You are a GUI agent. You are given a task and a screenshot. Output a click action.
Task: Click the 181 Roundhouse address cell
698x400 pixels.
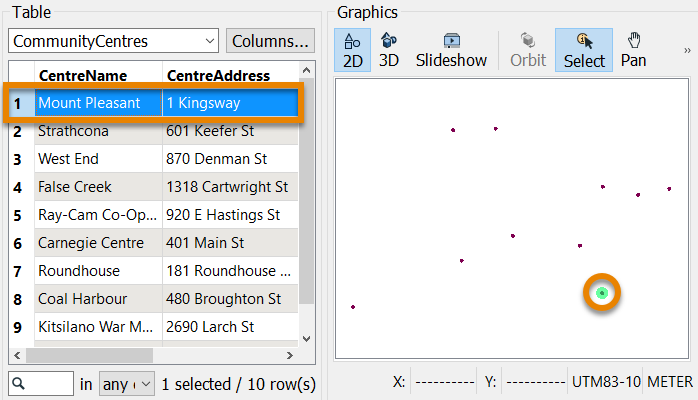(230, 271)
